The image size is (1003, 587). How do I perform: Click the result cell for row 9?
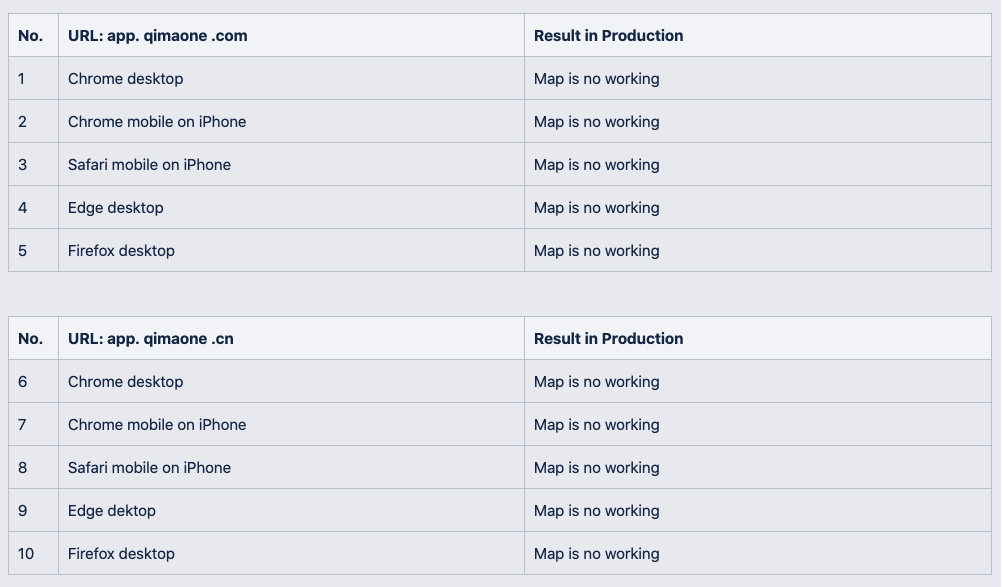click(x=597, y=511)
